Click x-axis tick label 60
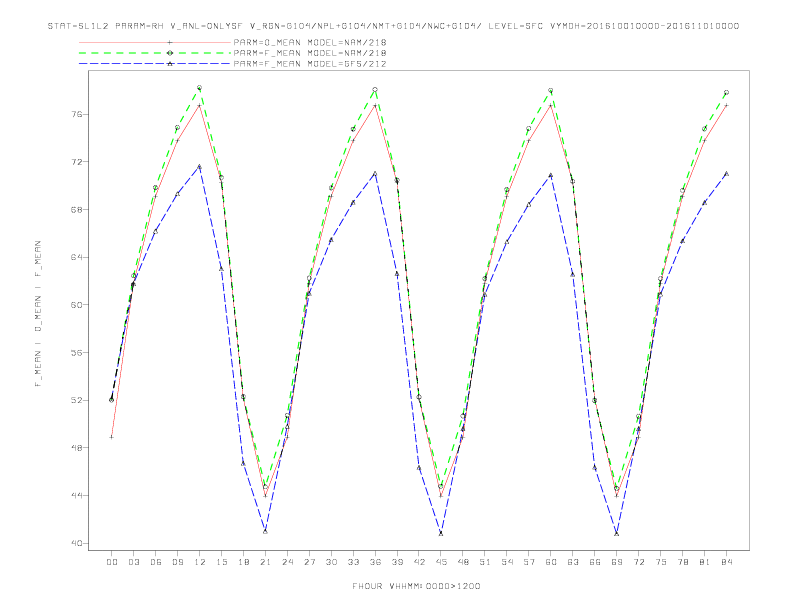Image resolution: width=792 pixels, height=612 pixels. pyautogui.click(x=551, y=562)
